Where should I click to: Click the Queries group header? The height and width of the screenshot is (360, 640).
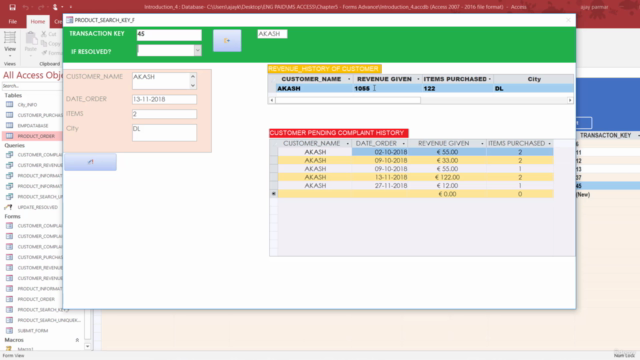click(x=14, y=145)
